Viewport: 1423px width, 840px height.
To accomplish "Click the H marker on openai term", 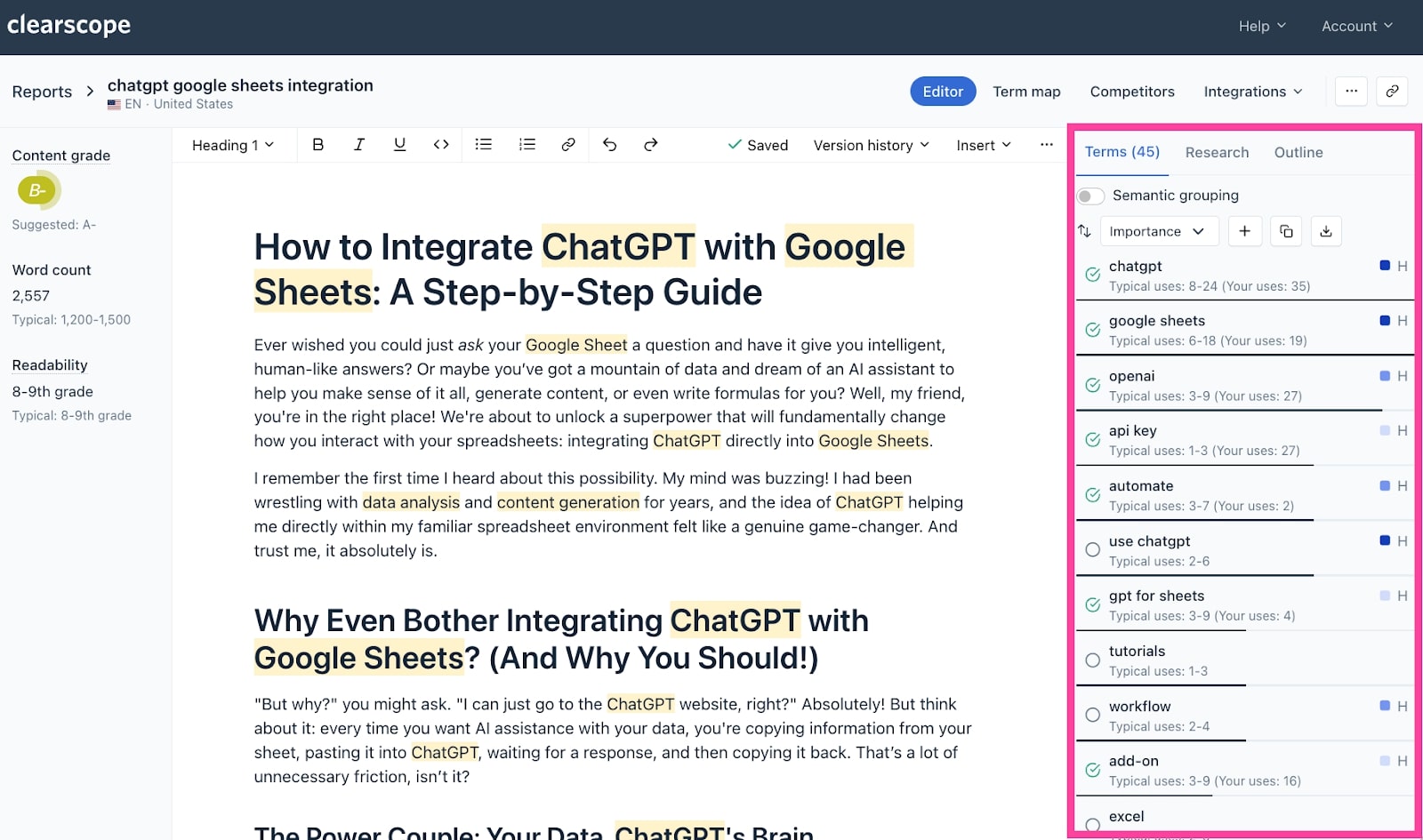I will pos(1403,376).
